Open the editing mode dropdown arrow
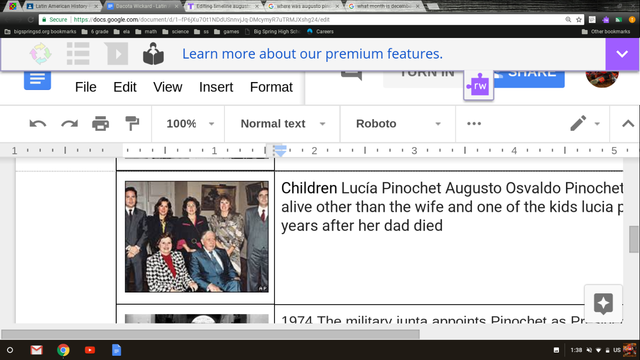 (x=597, y=124)
